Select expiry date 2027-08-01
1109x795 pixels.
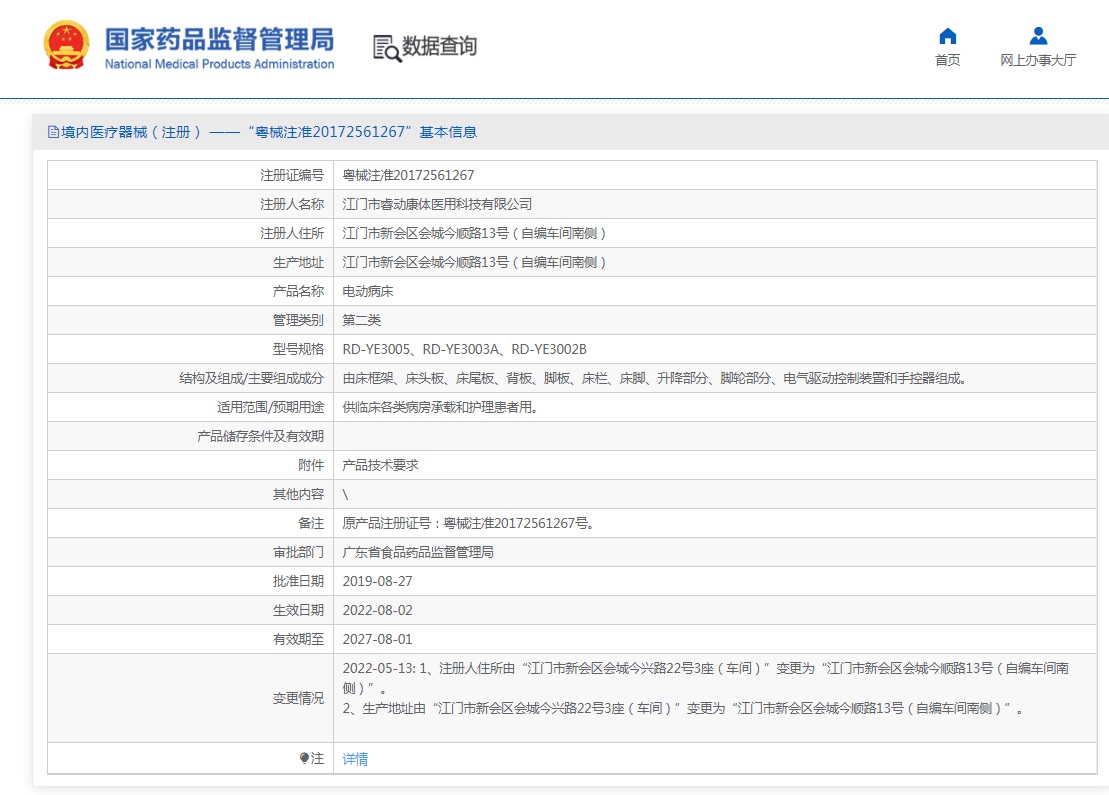(378, 639)
